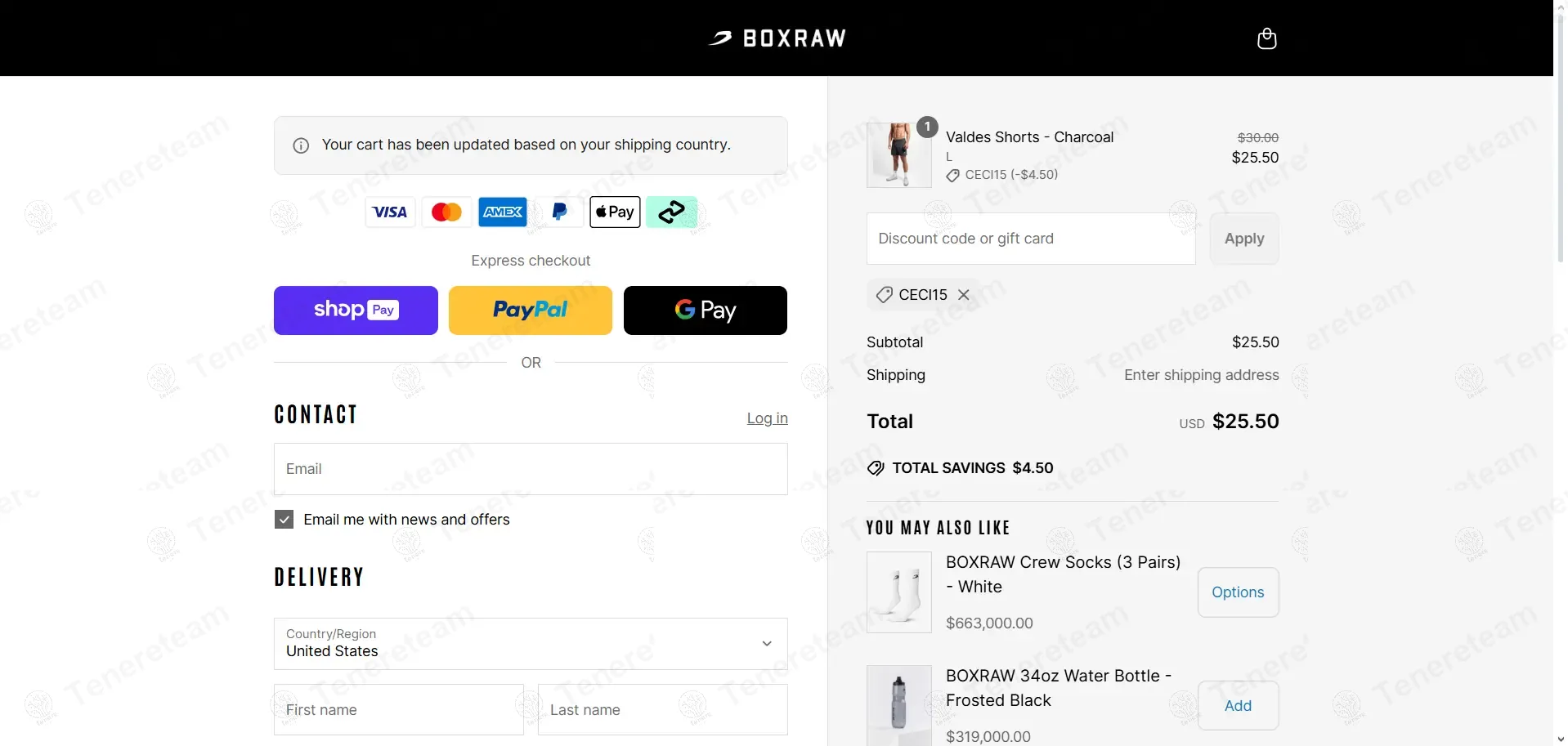This screenshot has height=746, width=1568.
Task: Select the green link payment icon
Action: coord(671,212)
